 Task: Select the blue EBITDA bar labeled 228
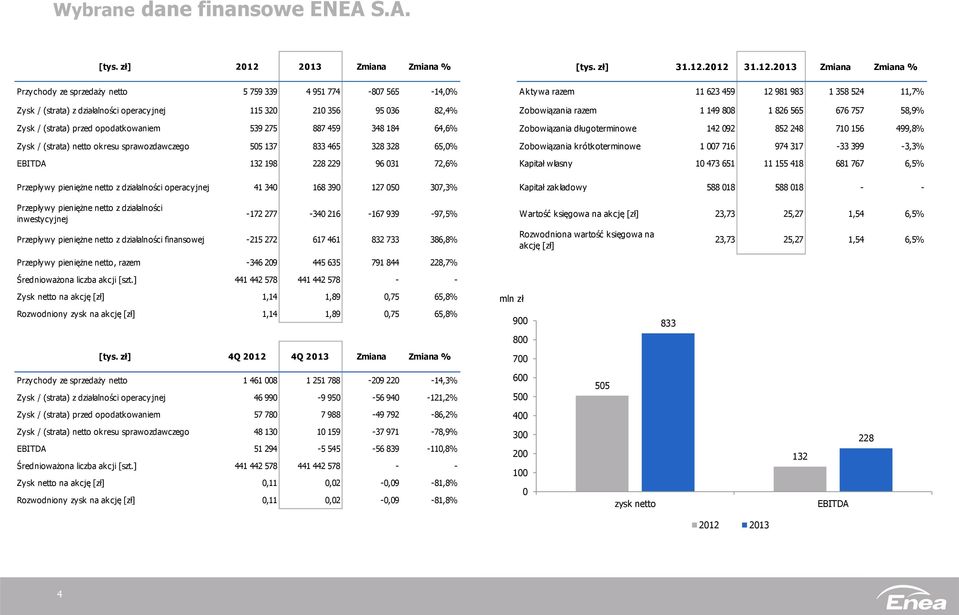pyautogui.click(x=866, y=470)
